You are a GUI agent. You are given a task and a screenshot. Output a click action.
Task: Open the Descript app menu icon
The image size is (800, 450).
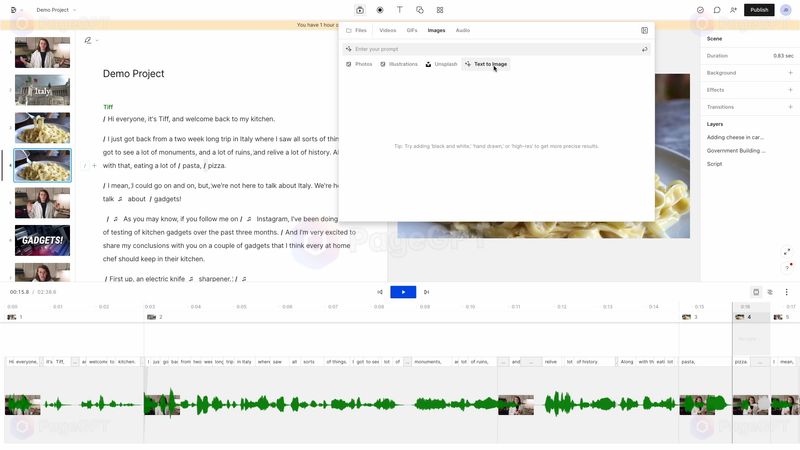point(14,10)
